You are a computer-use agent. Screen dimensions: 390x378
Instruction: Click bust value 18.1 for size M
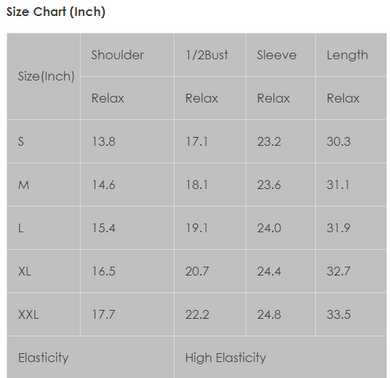coord(197,185)
